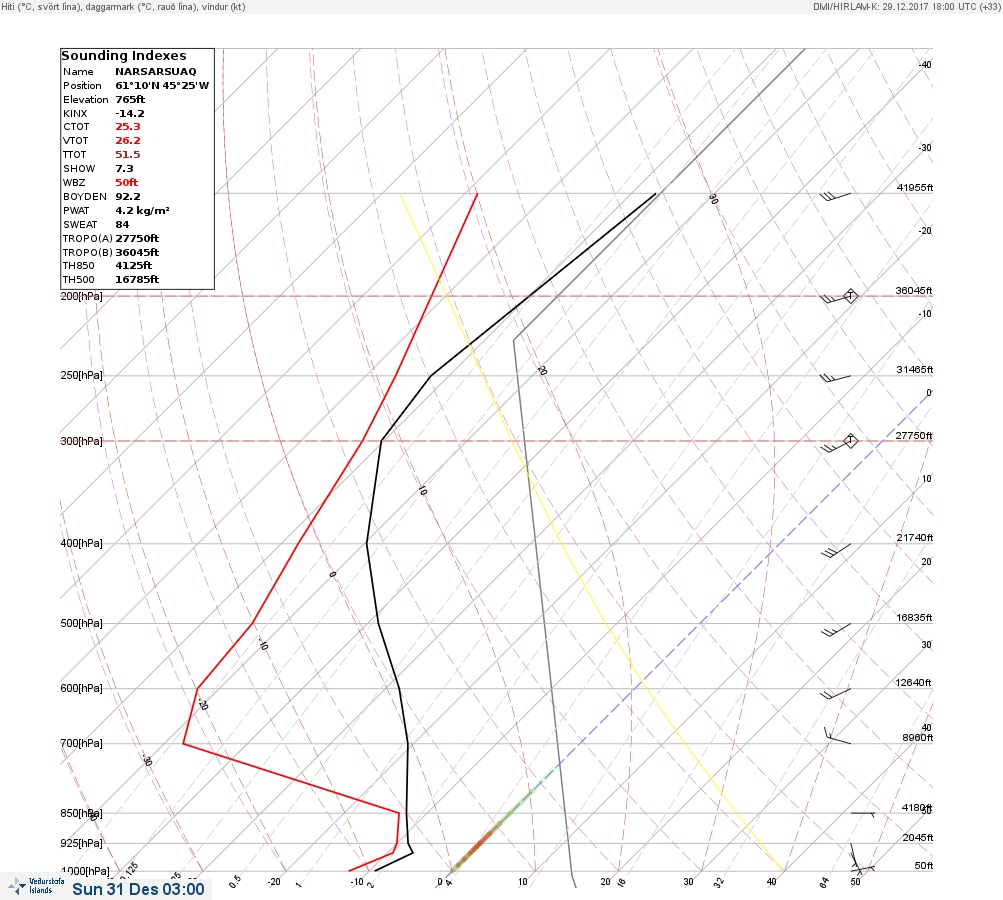Select the SWEAT value 84

coord(122,225)
